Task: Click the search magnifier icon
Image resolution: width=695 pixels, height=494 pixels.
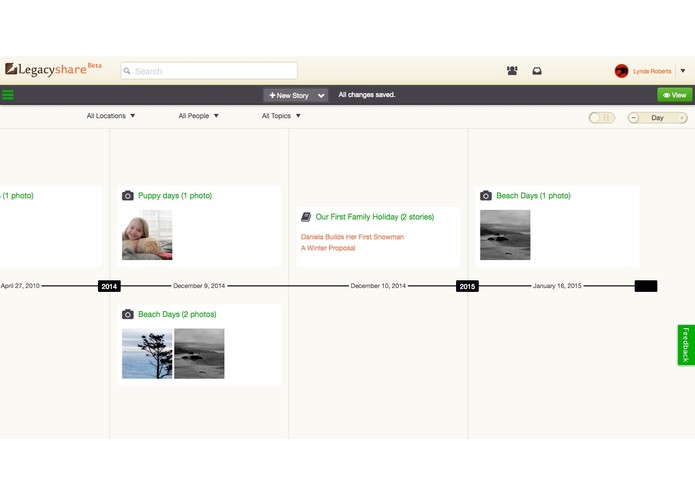Action: click(x=127, y=71)
